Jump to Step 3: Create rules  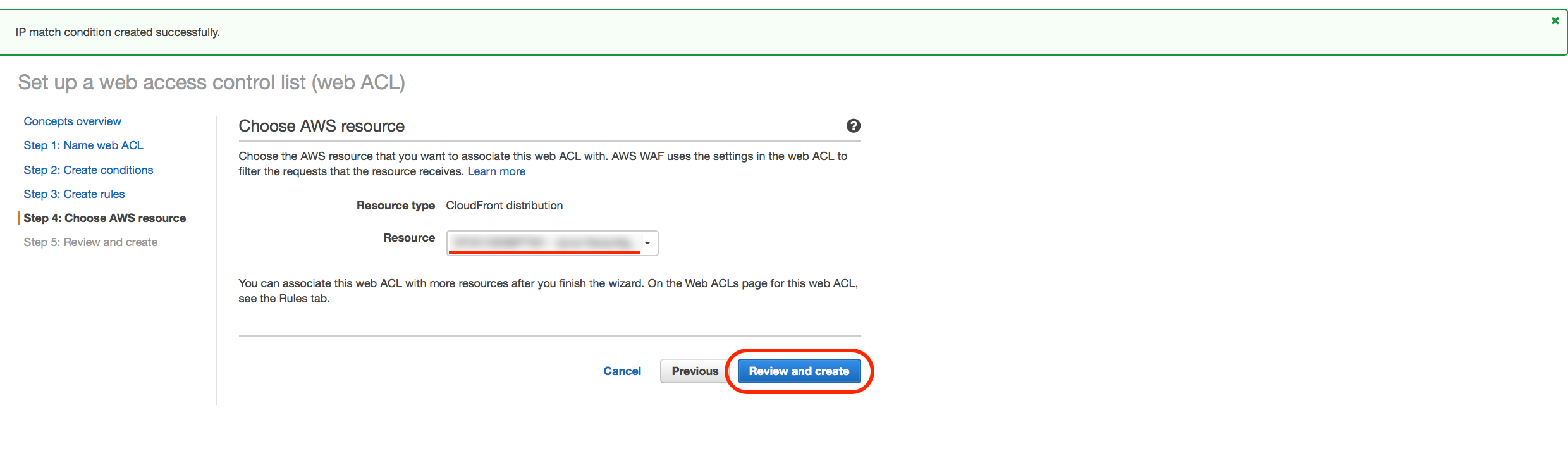click(74, 194)
